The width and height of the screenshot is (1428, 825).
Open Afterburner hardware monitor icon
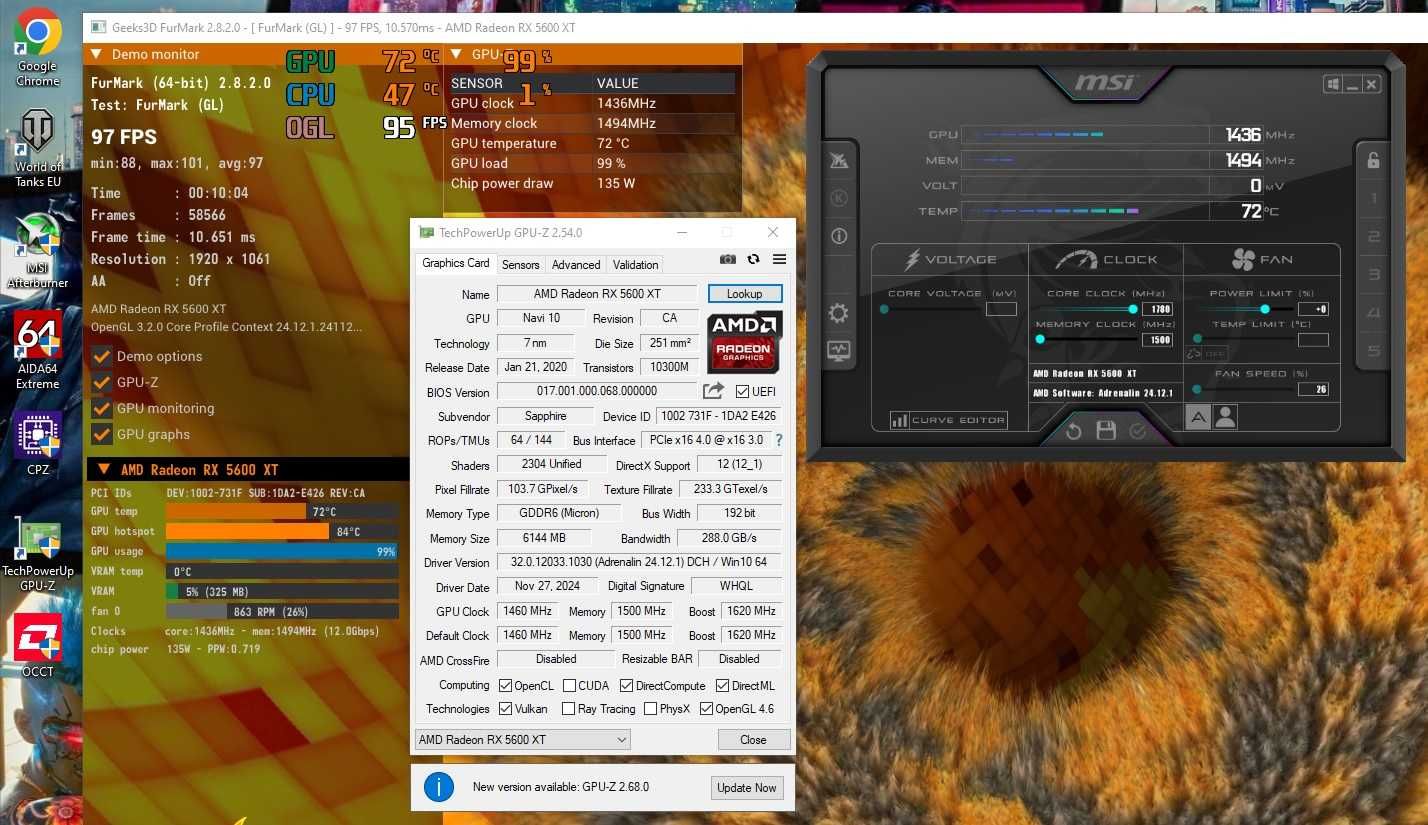click(838, 351)
